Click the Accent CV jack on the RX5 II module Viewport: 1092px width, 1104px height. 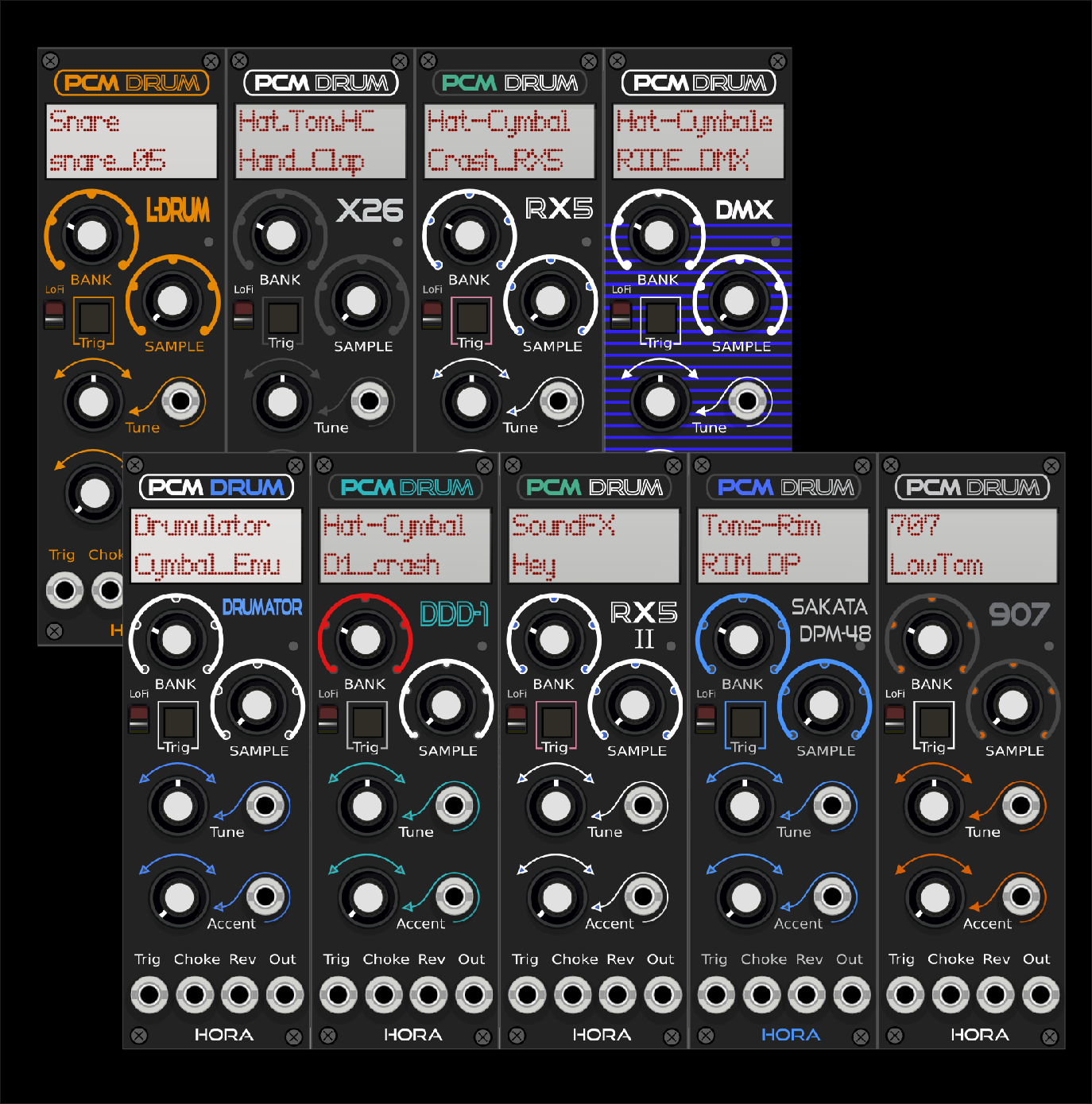point(643,897)
